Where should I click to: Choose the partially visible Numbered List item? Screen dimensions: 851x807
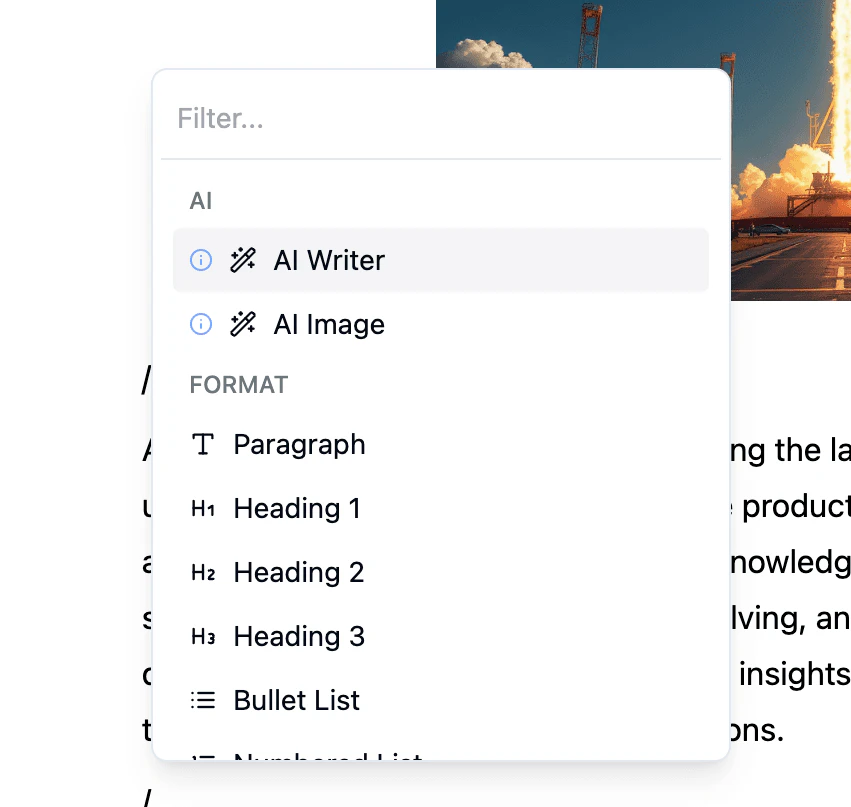327,755
